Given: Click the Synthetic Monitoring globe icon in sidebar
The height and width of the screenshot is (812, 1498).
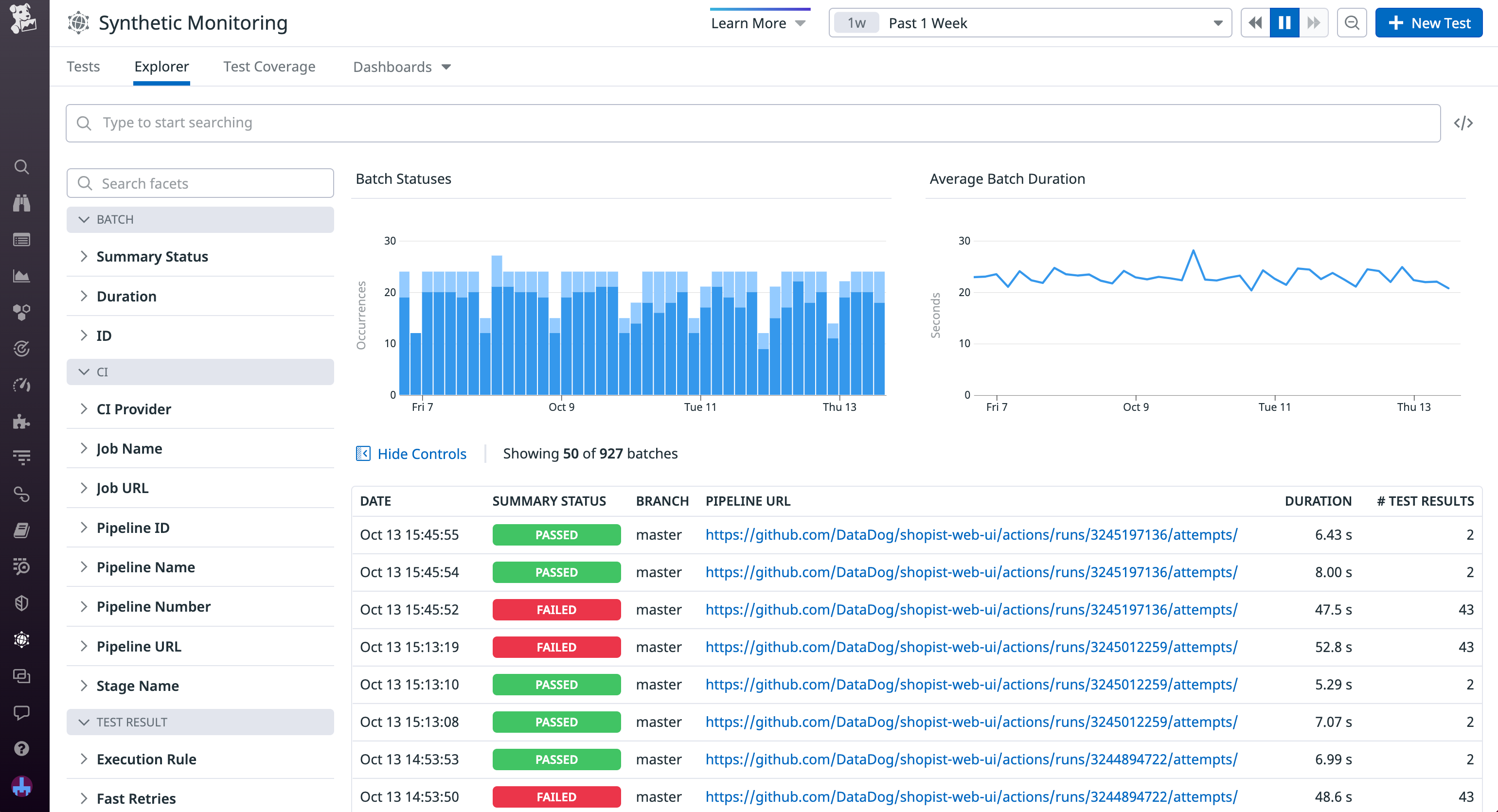Looking at the screenshot, I should pyautogui.click(x=21, y=639).
